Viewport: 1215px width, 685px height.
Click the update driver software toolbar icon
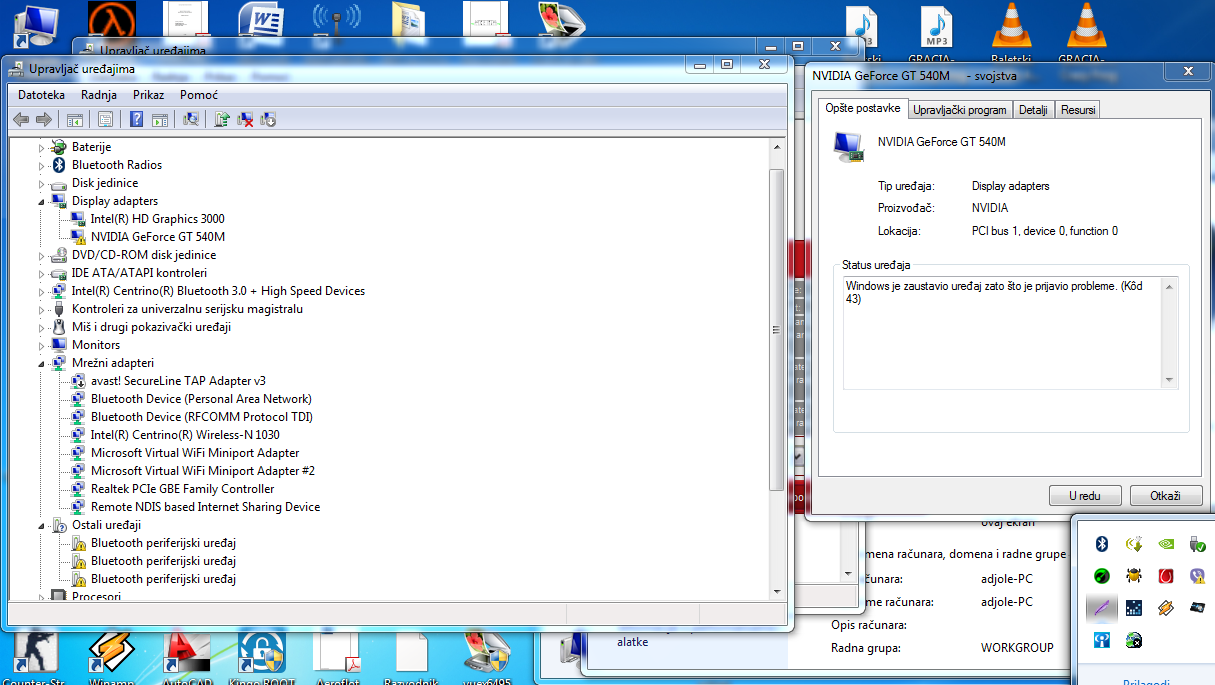[x=222, y=120]
